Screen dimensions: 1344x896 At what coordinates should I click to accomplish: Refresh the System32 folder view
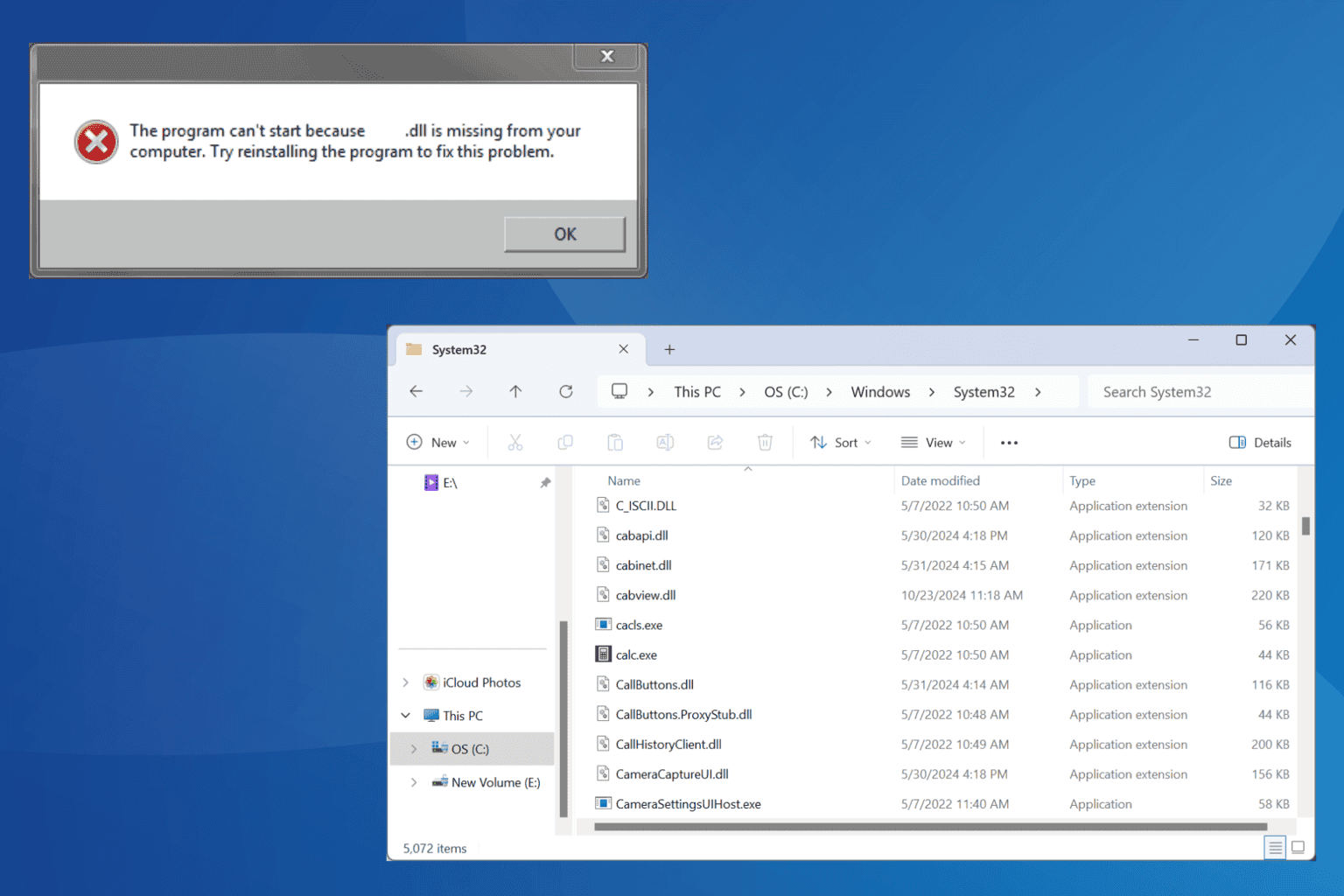point(566,392)
